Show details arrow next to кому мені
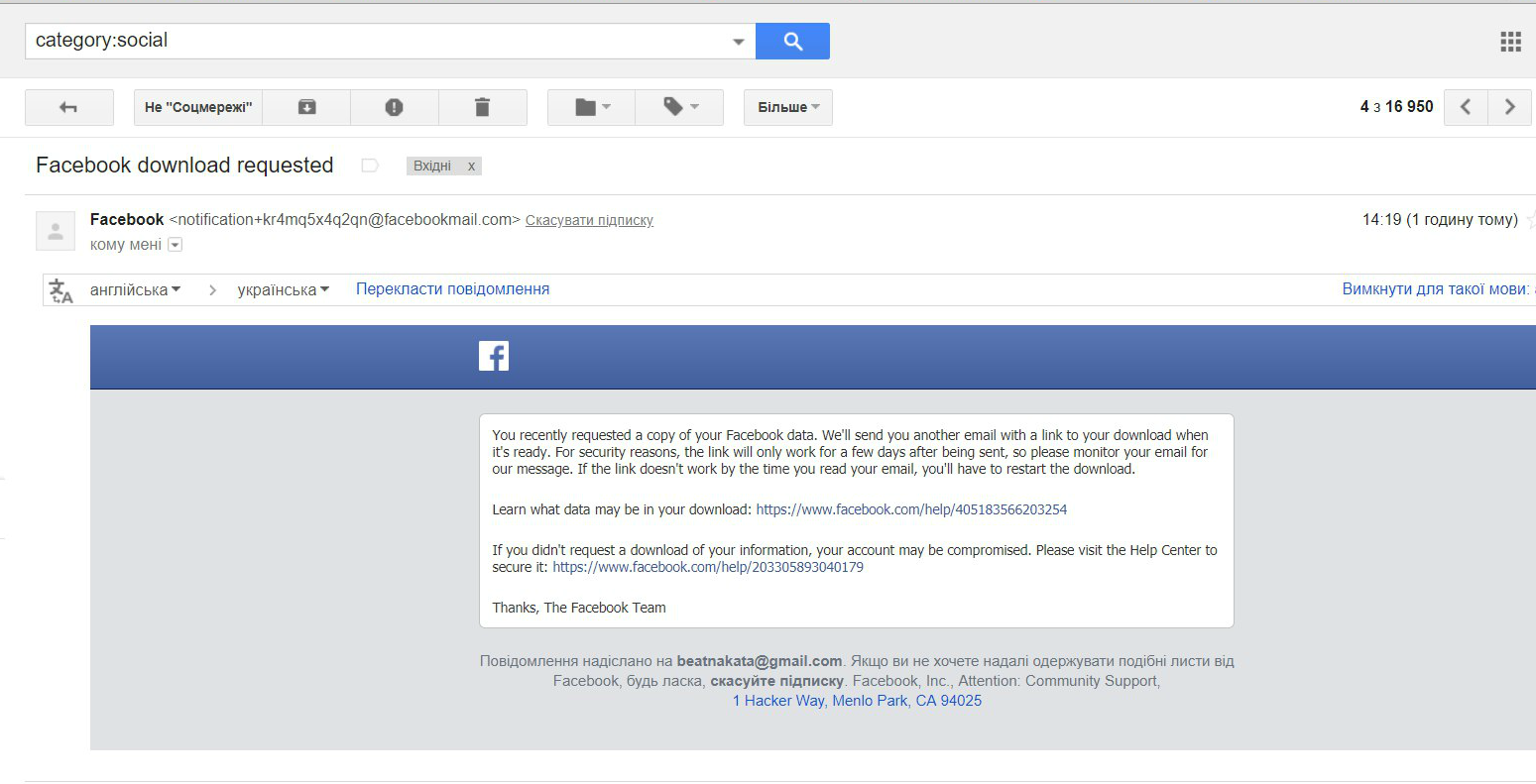This screenshot has height=784, width=1536. [176, 245]
